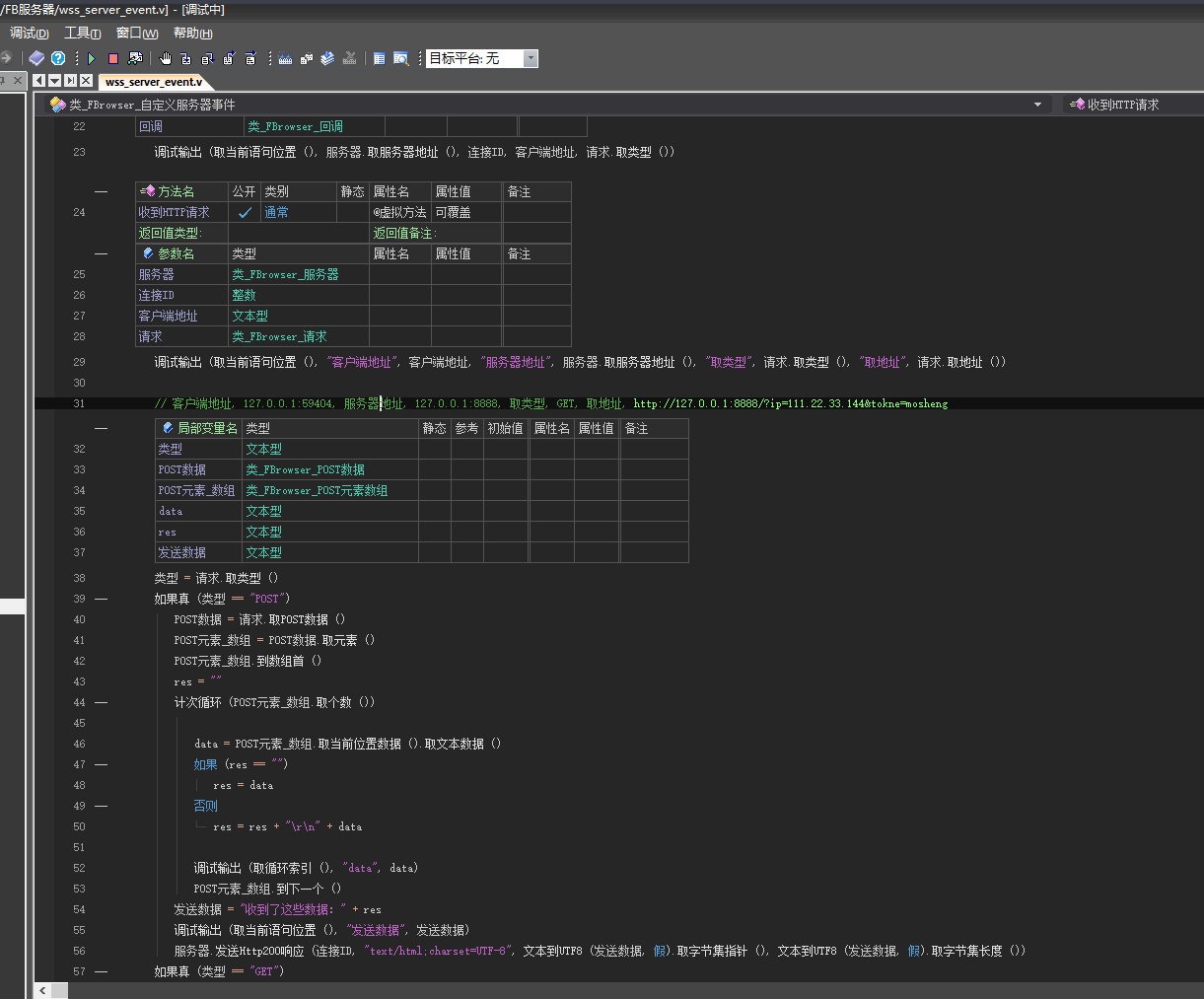Collapse the 如果真 (类型 == "GET") block

click(x=102, y=971)
